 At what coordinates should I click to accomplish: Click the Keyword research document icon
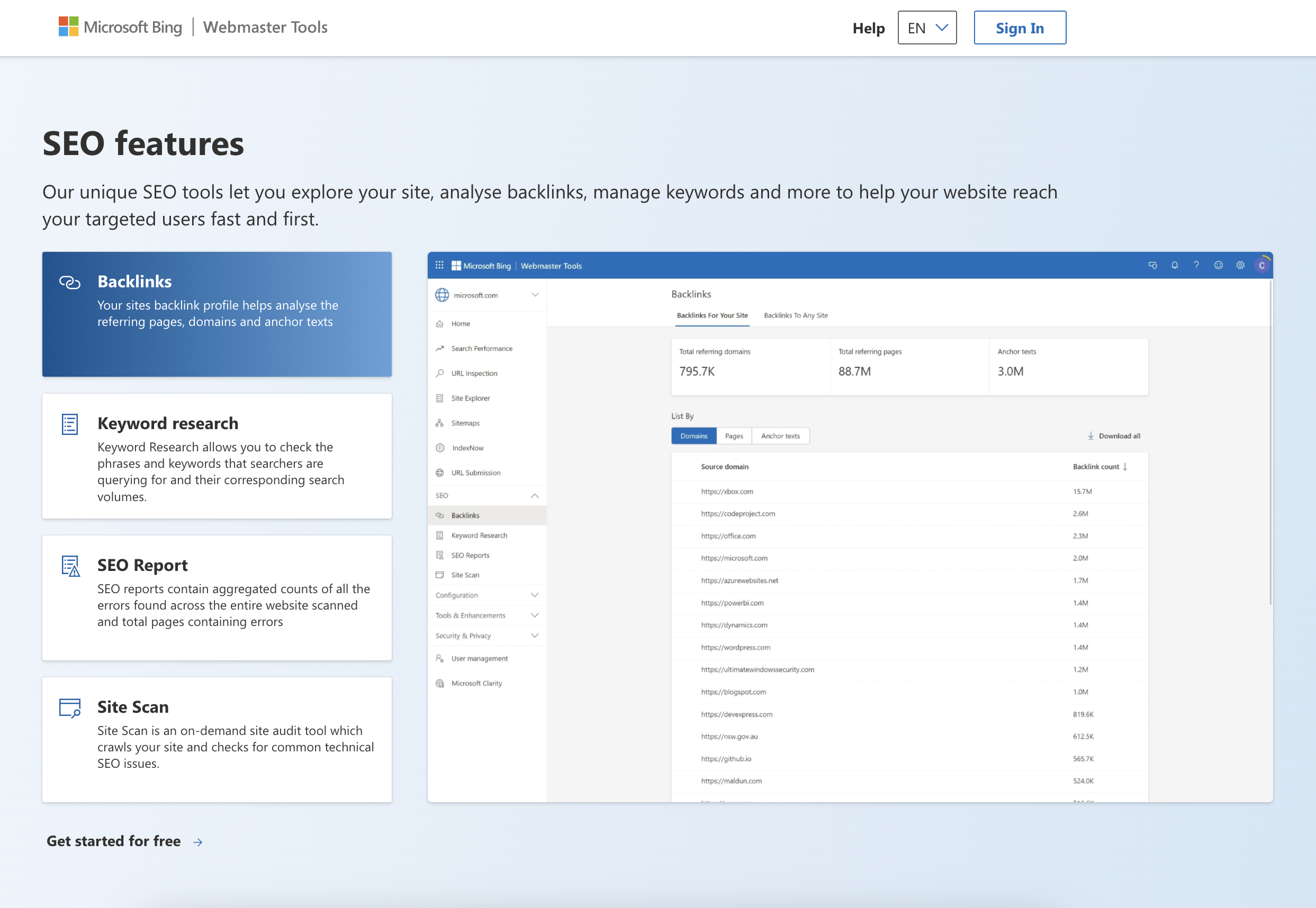(x=69, y=424)
